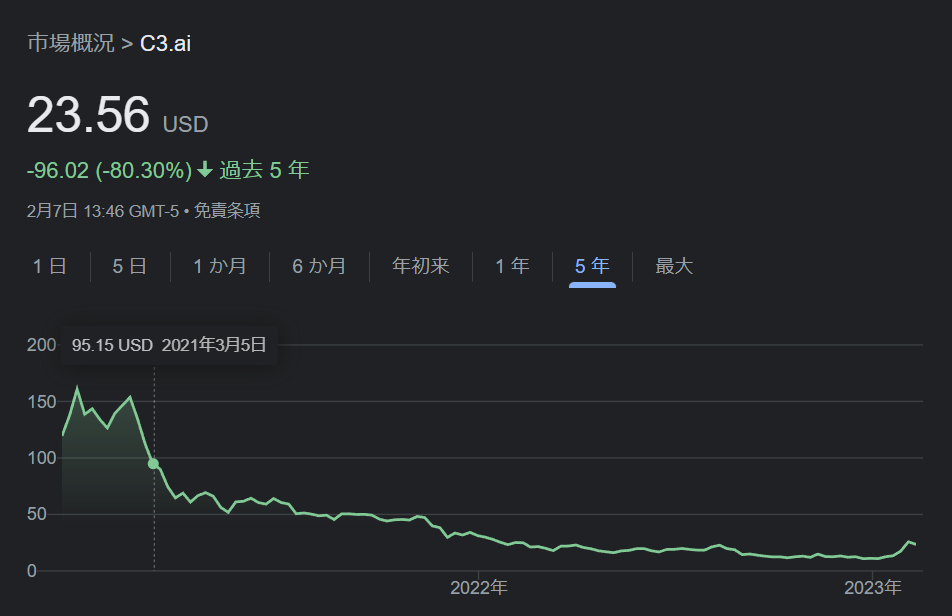Image resolution: width=952 pixels, height=616 pixels.
Task: Click the green down-arrow change icon
Action: click(x=205, y=171)
